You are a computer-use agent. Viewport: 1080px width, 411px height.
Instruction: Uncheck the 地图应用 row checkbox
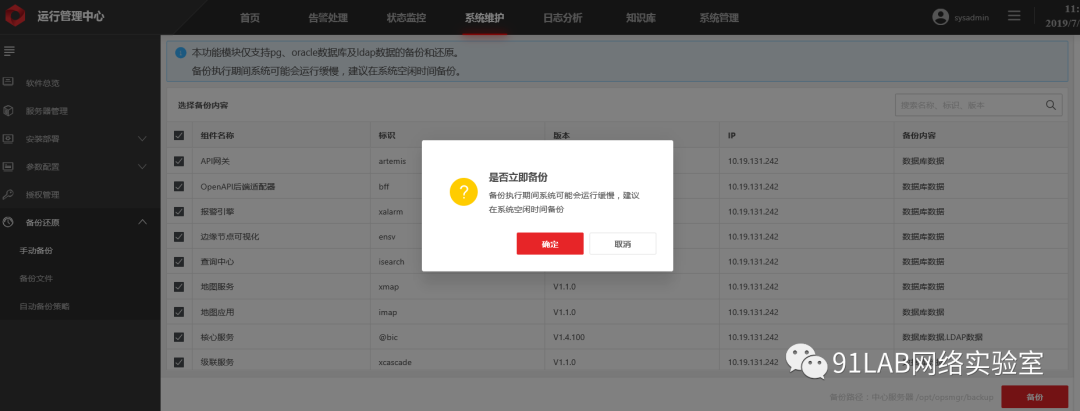179,312
